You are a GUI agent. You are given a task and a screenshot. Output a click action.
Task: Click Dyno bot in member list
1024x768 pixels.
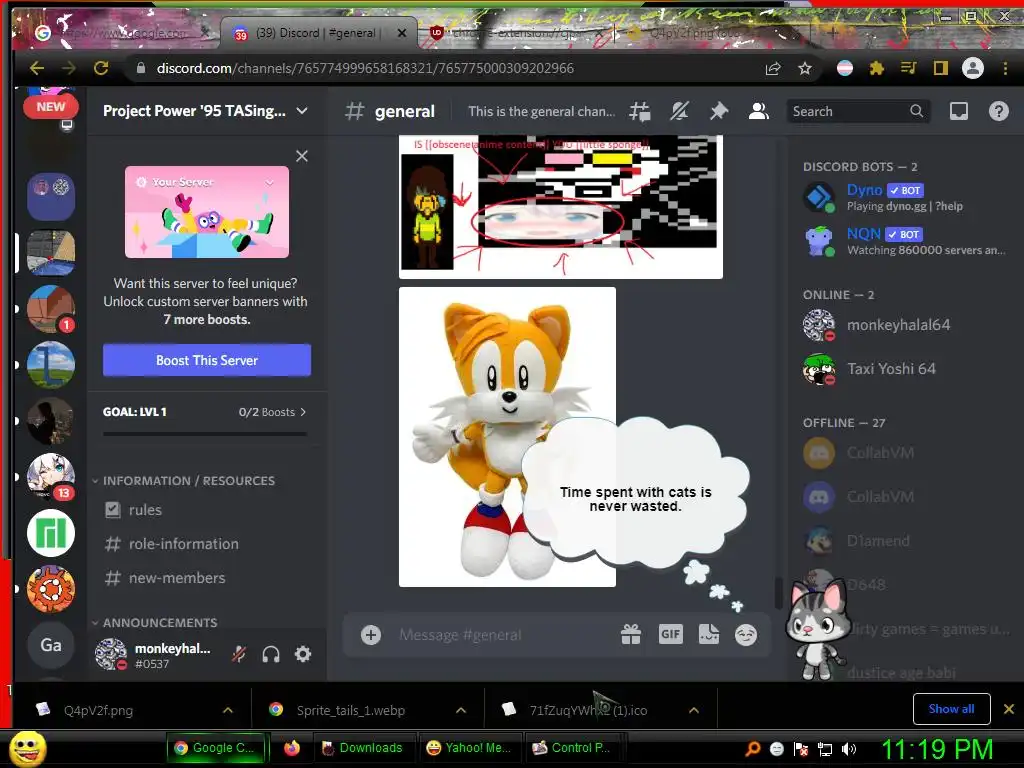point(905,197)
